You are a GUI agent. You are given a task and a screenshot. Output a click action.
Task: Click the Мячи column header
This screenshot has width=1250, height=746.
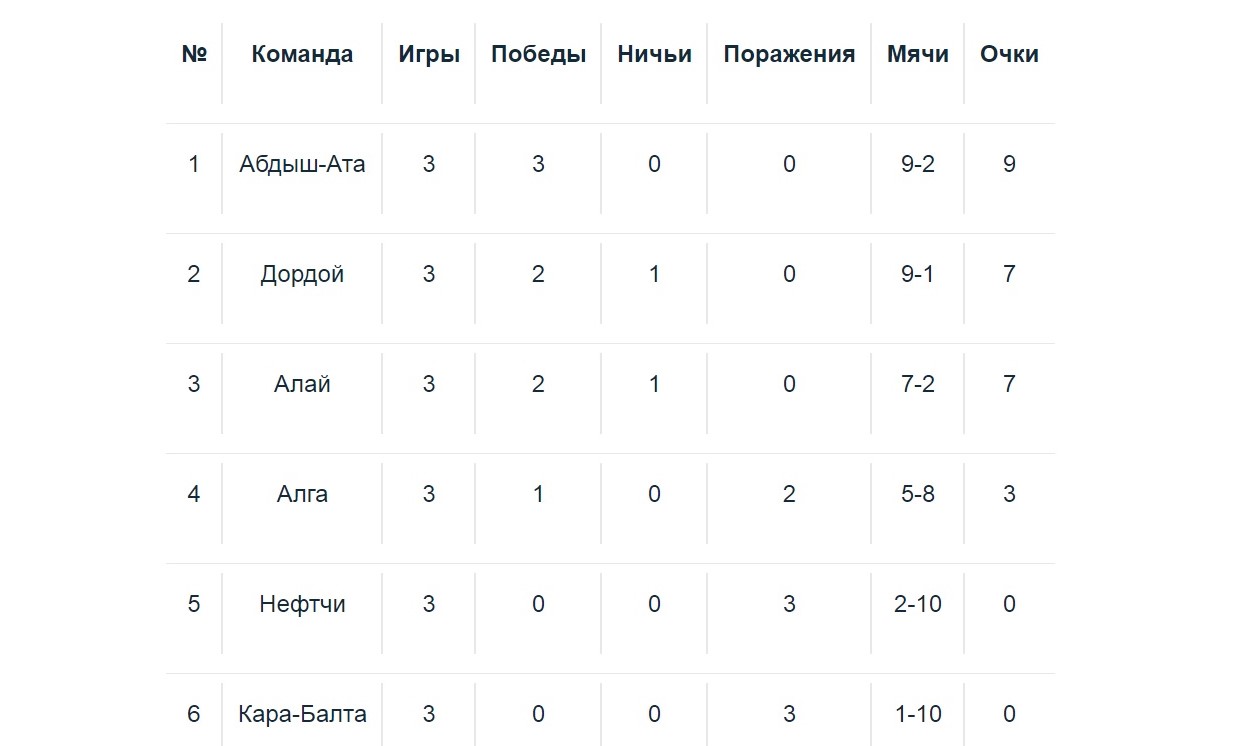click(x=917, y=54)
